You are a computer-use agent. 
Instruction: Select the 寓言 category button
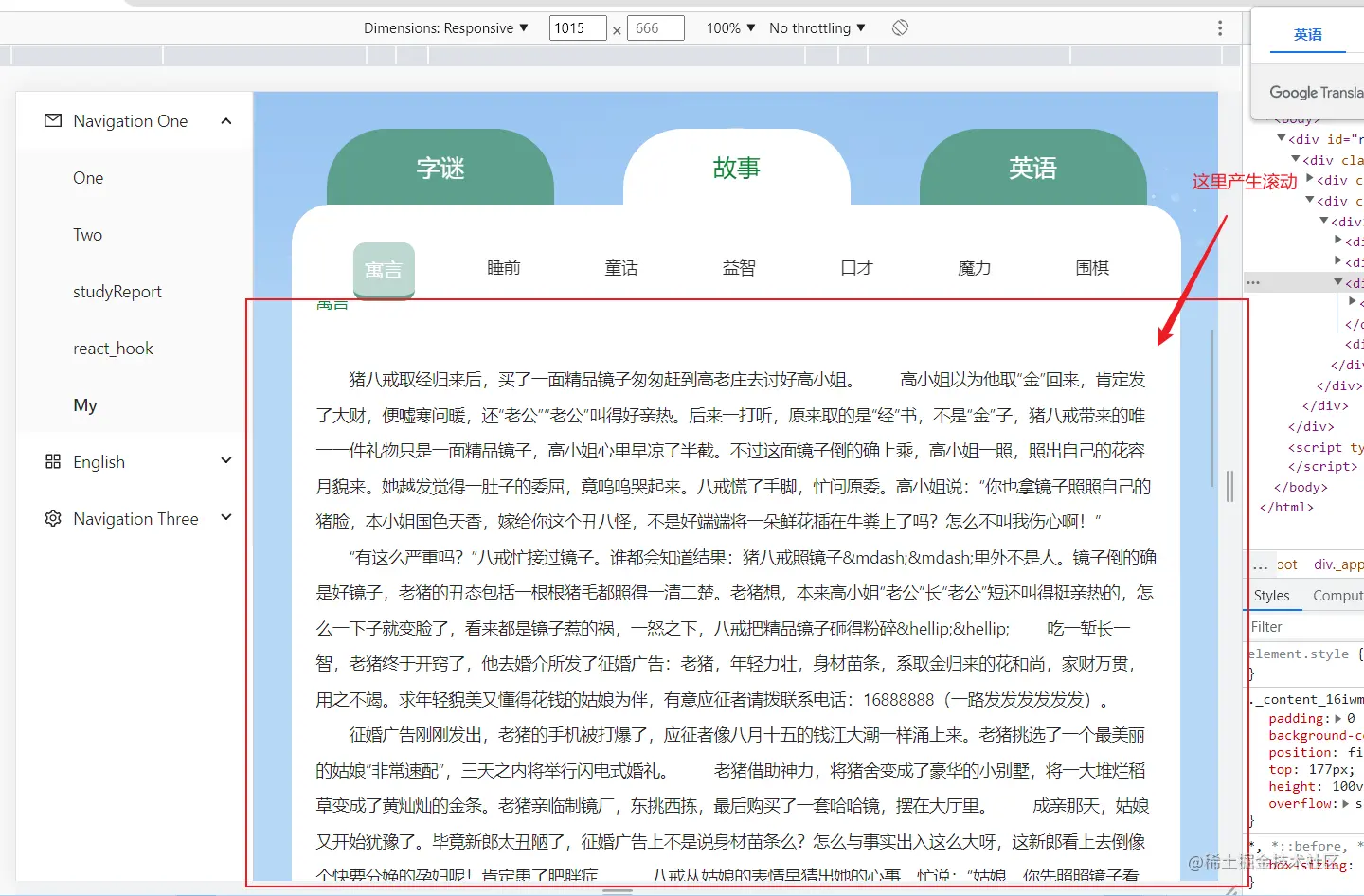tap(384, 270)
